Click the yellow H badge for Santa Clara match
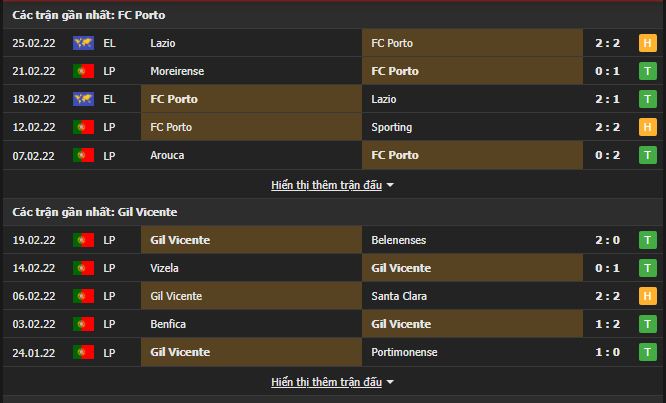Viewport: 666px width, 403px height. tap(647, 296)
